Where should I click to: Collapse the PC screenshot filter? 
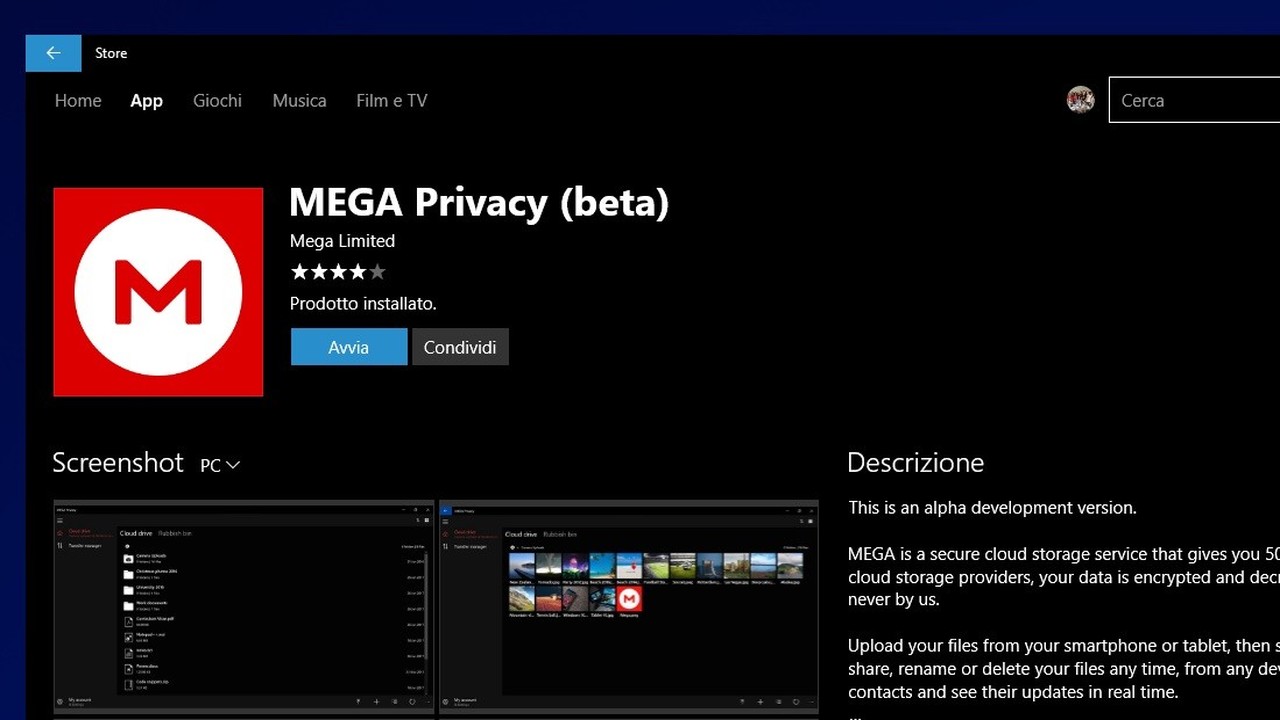219,464
